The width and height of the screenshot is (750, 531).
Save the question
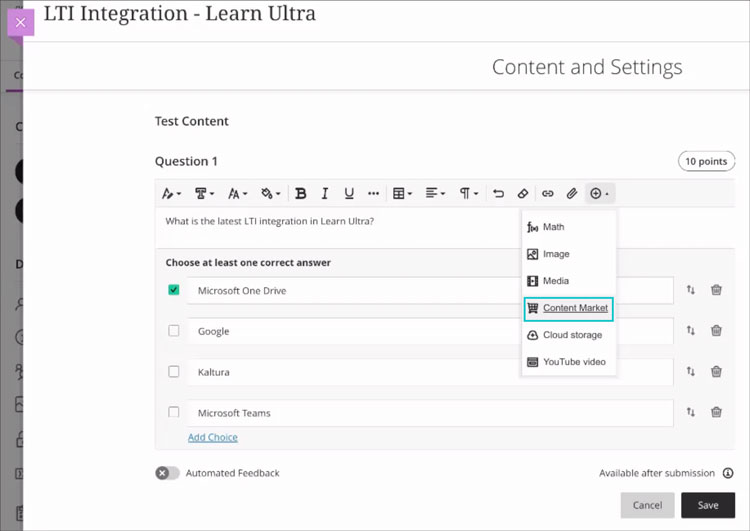point(708,505)
